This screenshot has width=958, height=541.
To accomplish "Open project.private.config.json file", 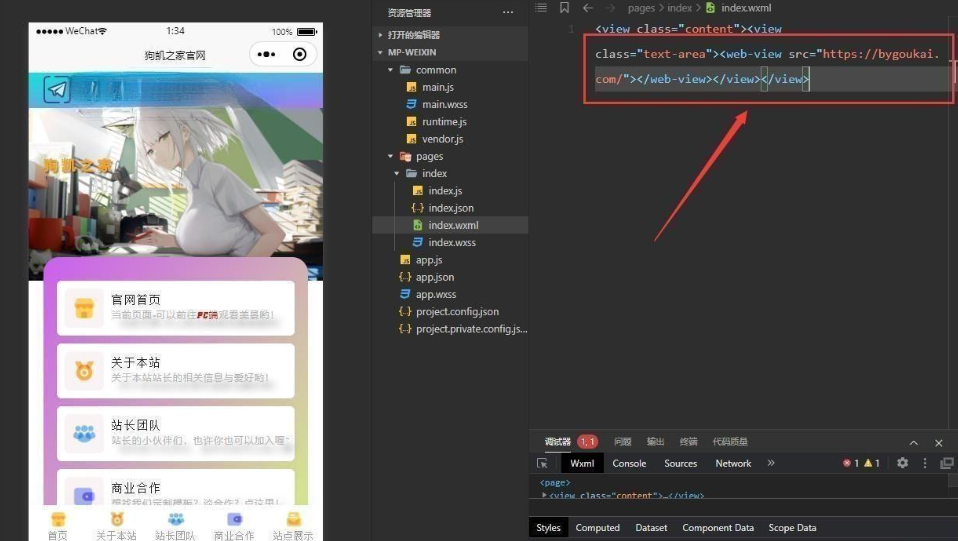I will (471, 329).
